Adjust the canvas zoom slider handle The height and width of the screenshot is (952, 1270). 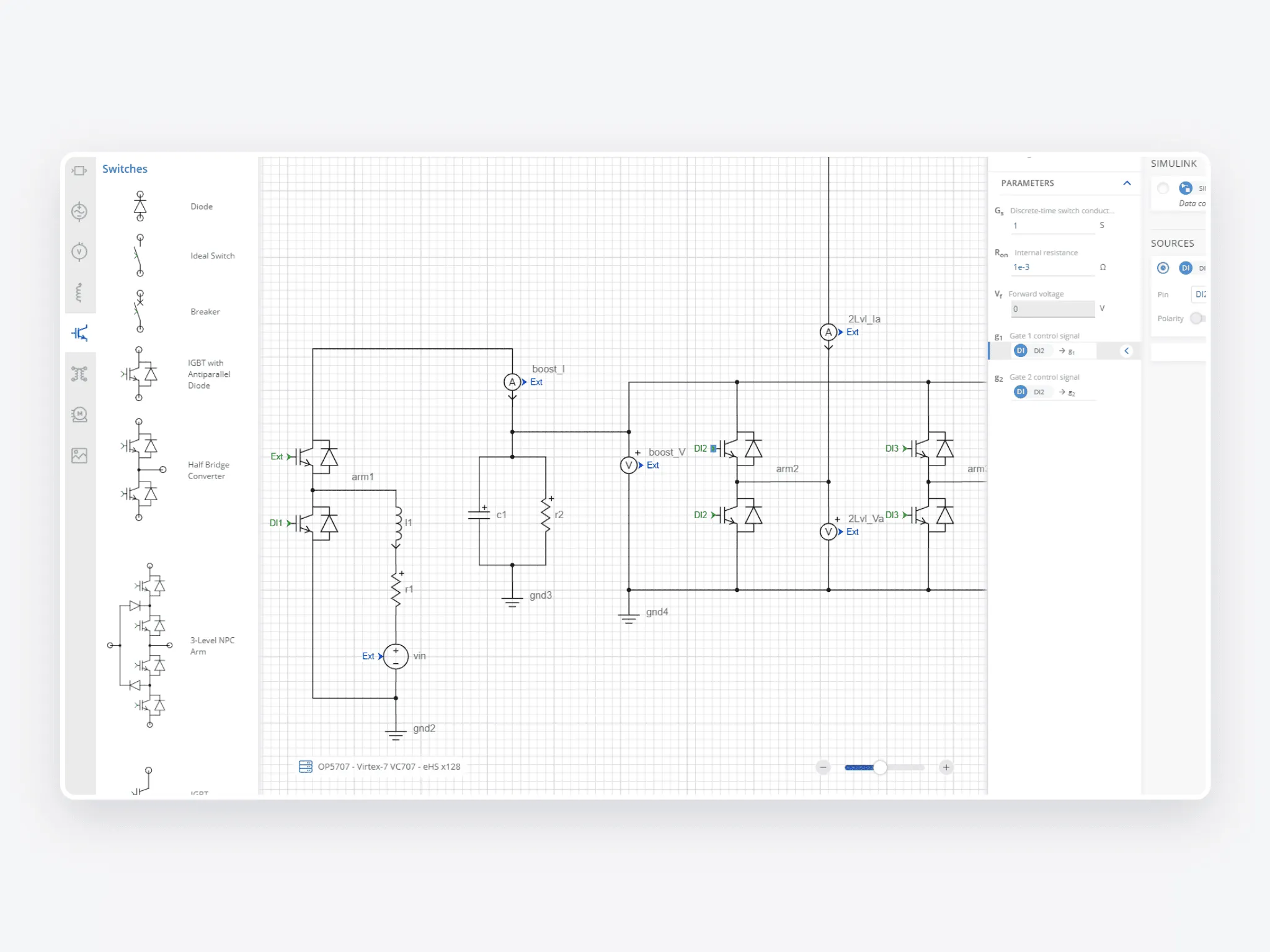pos(880,767)
